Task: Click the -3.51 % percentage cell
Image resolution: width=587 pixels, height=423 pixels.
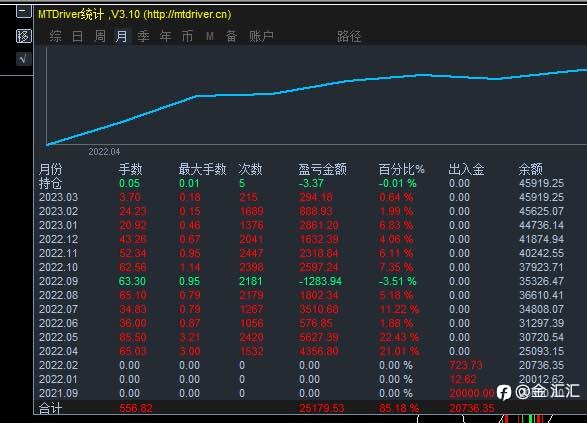Action: 397,281
